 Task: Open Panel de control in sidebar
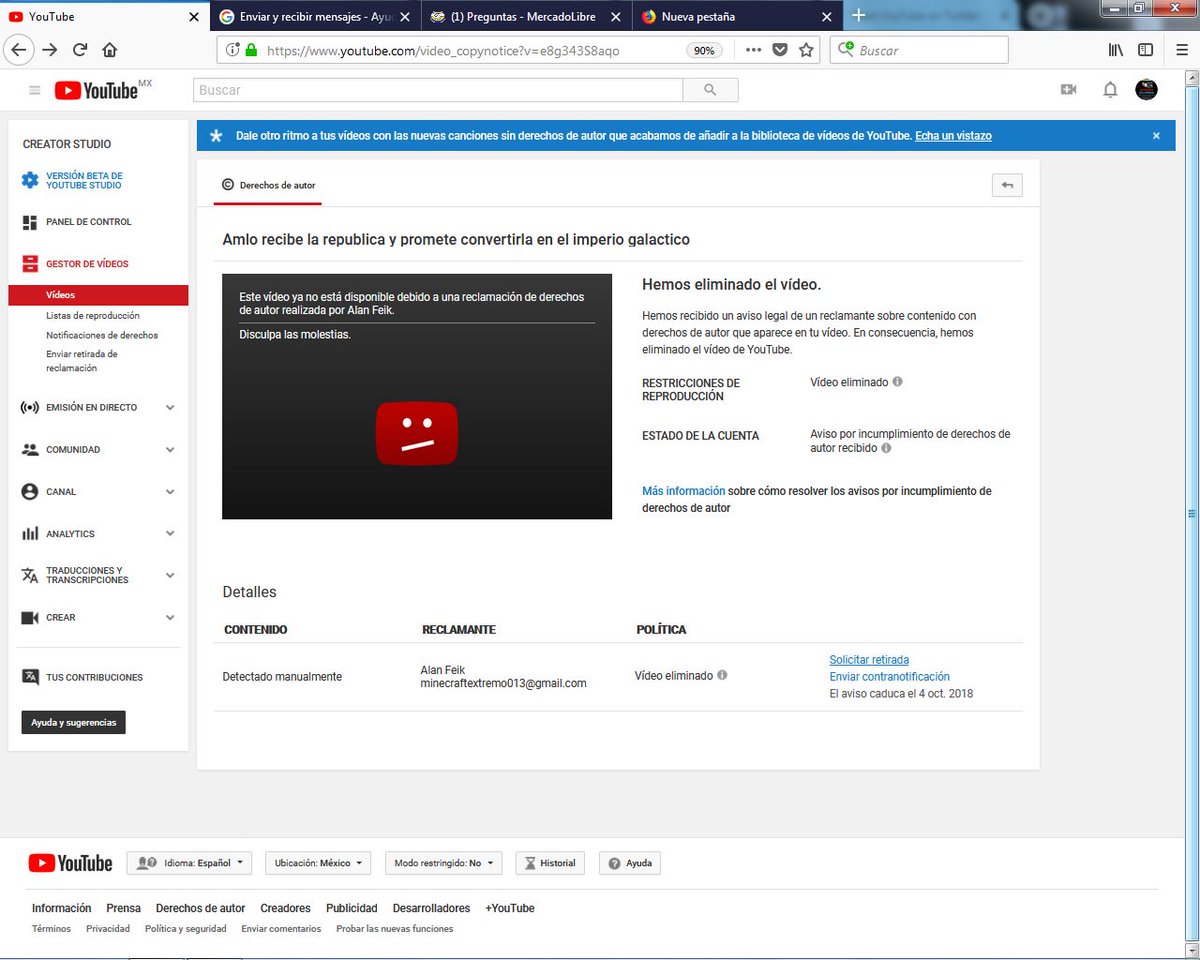[x=88, y=222]
